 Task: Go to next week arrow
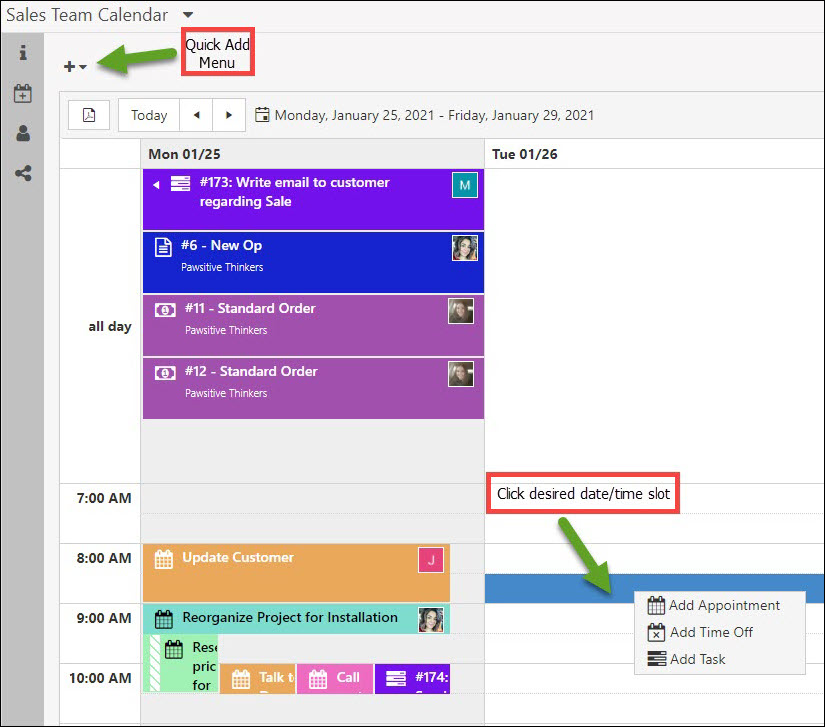229,115
